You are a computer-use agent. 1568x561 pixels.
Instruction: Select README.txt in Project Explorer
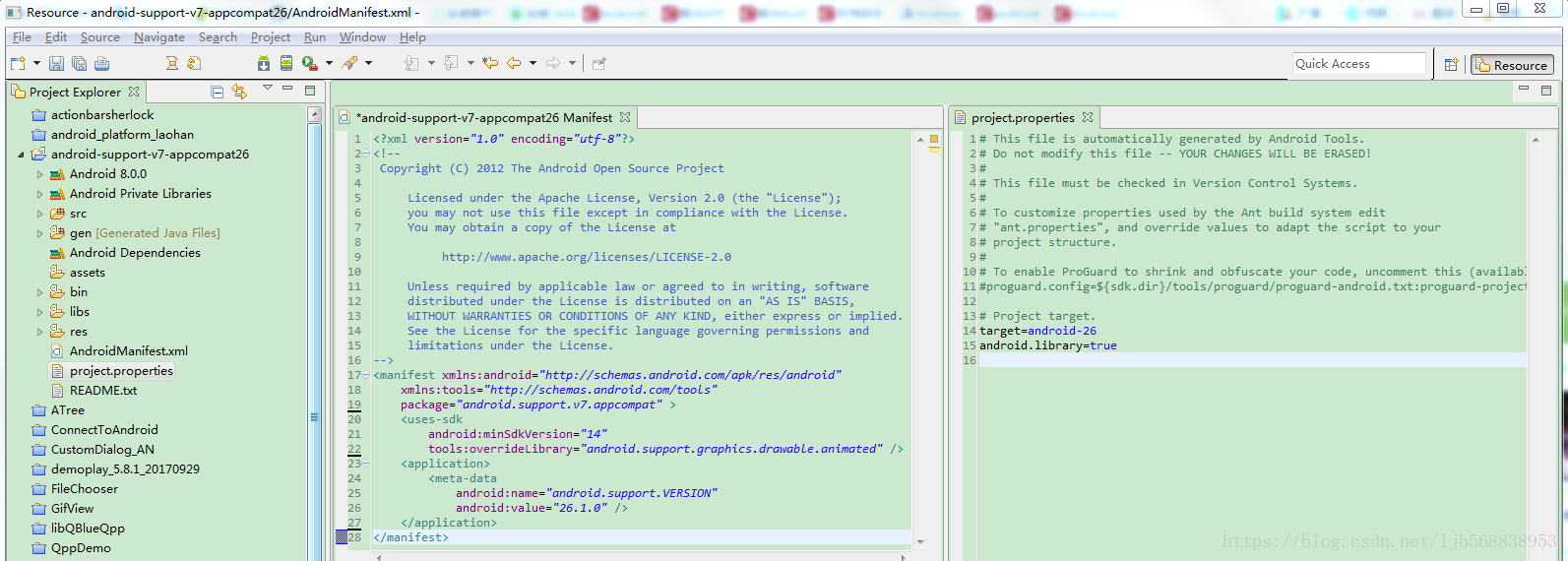point(102,391)
